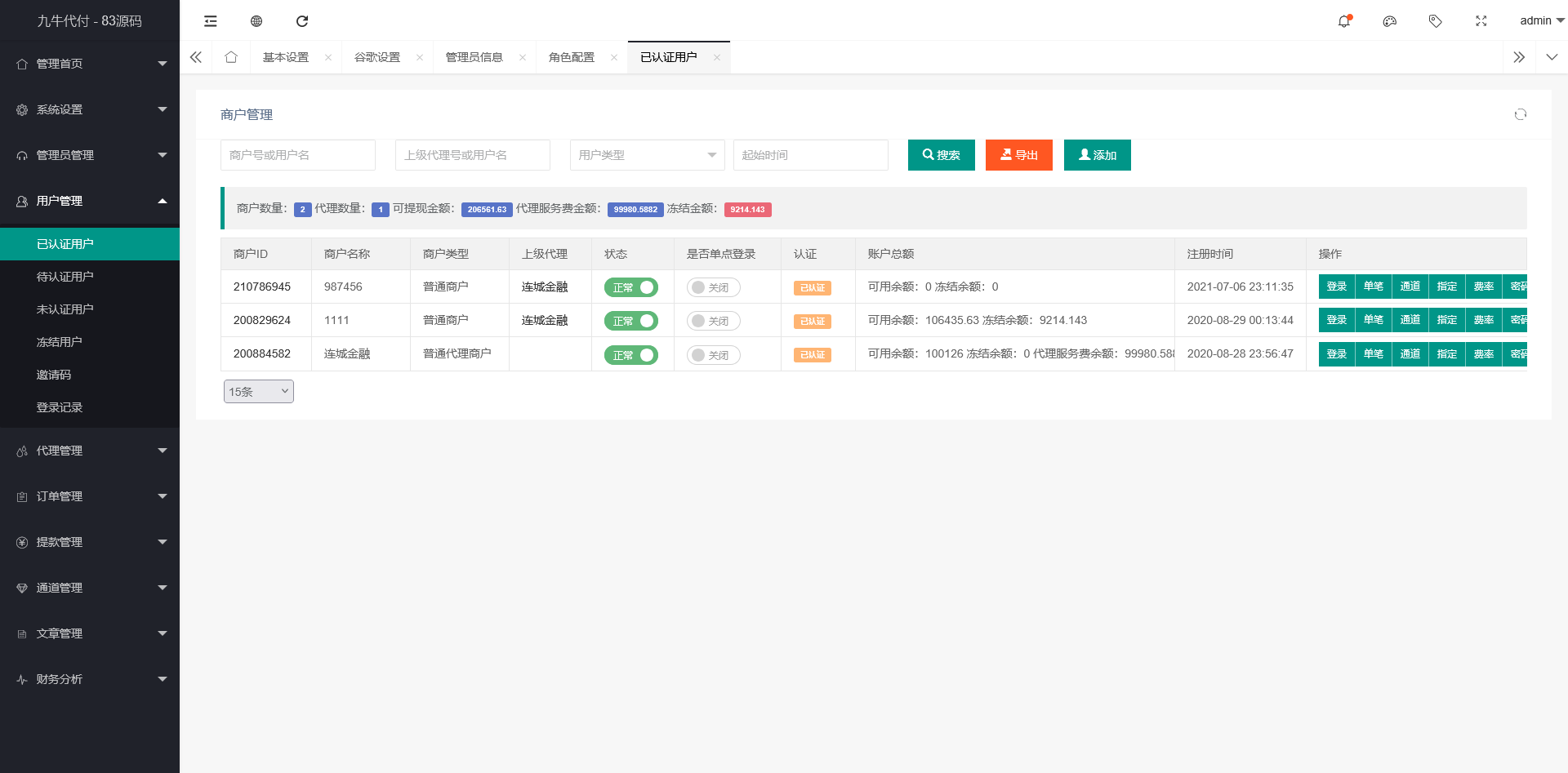Click the globe website icon in top bar
The height and width of the screenshot is (773, 1568).
(256, 21)
